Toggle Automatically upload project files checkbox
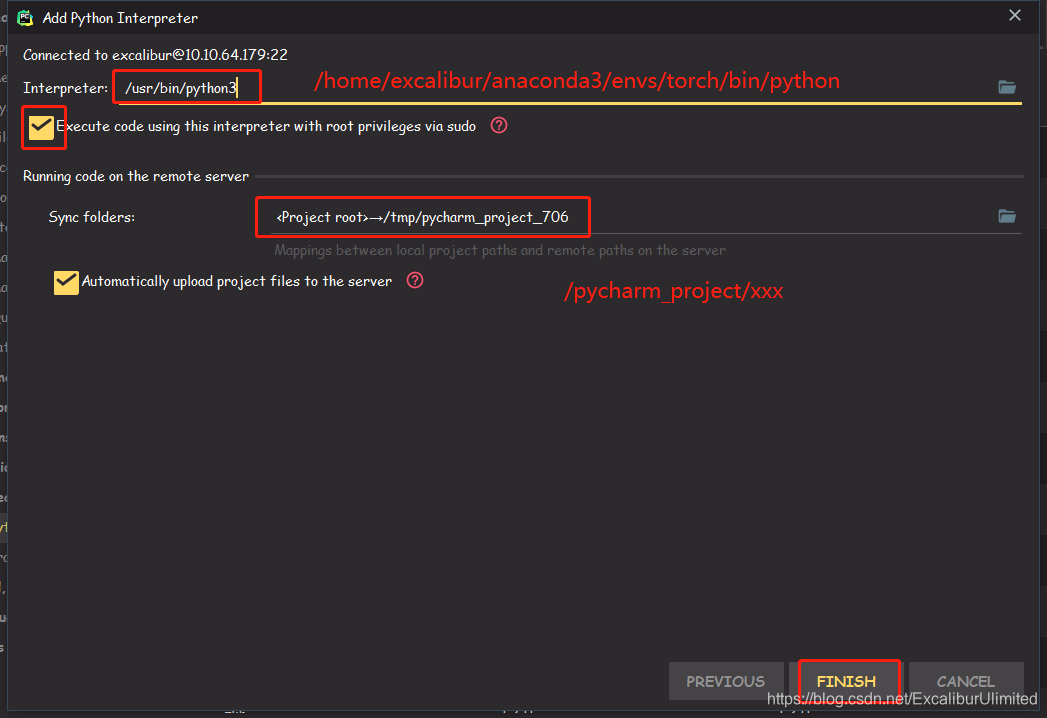 [66, 282]
